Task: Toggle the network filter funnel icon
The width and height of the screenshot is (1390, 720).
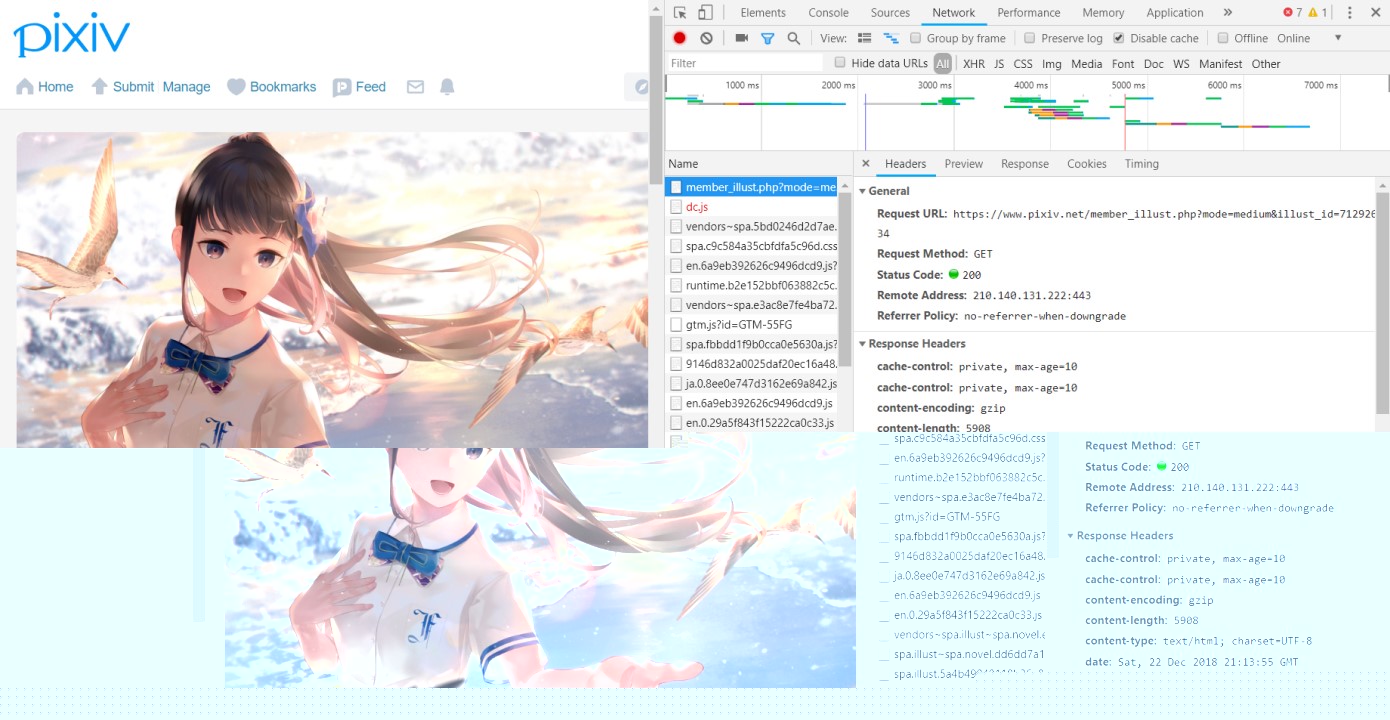Action: click(767, 38)
